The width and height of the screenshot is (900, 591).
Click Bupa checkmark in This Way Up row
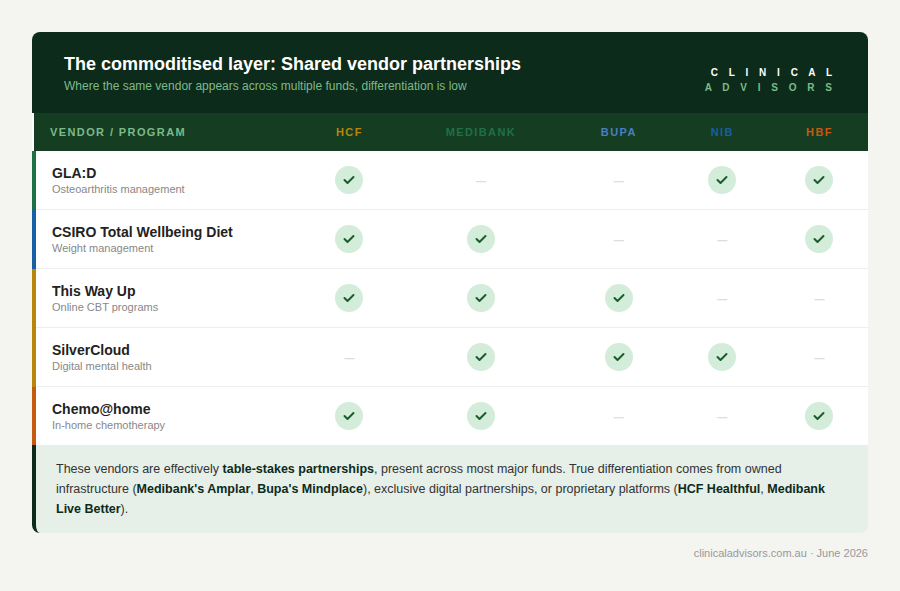619,298
